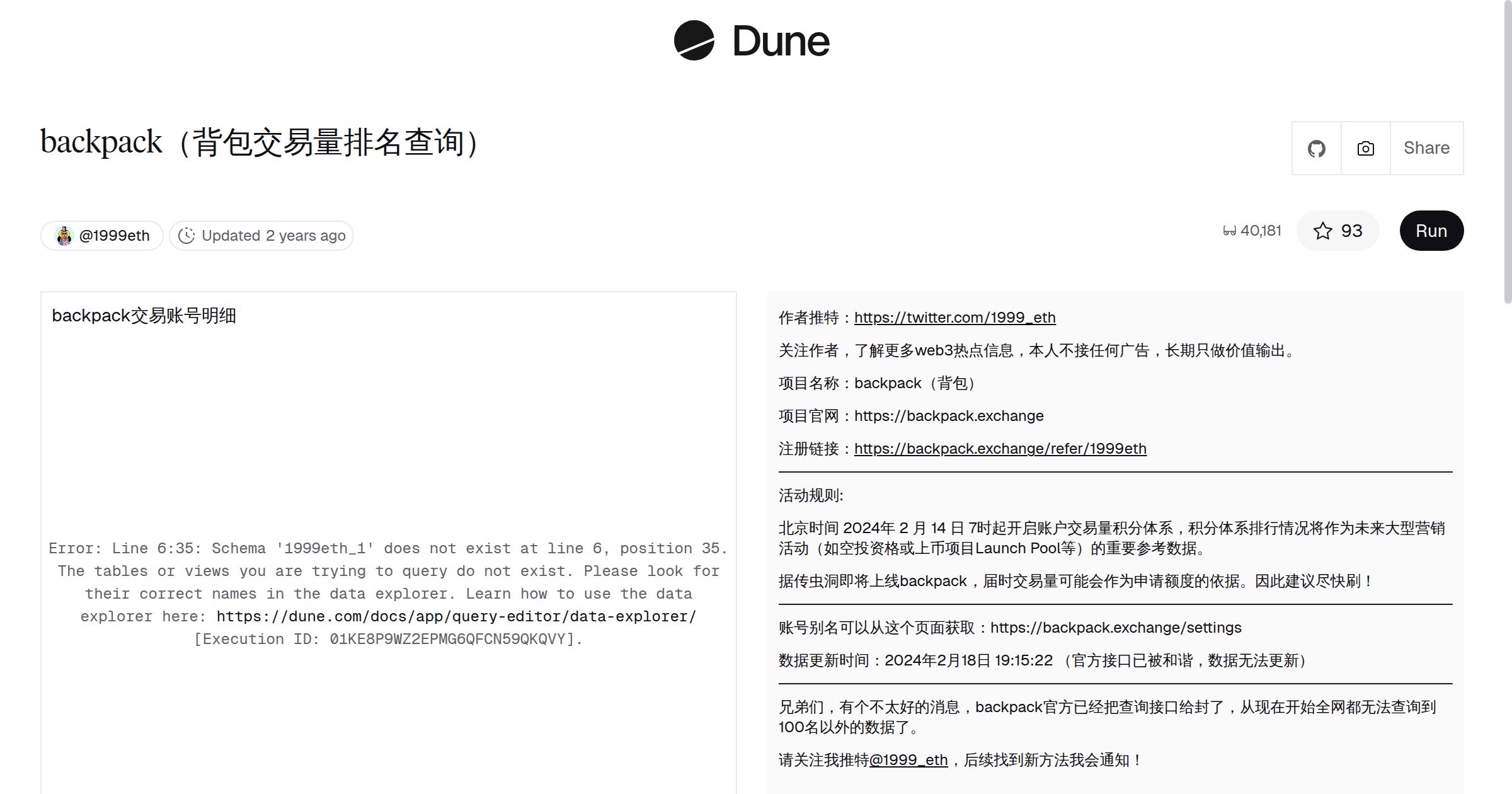Click the camera screenshot icon
Viewport: 1512px width, 794px height.
pos(1365,147)
